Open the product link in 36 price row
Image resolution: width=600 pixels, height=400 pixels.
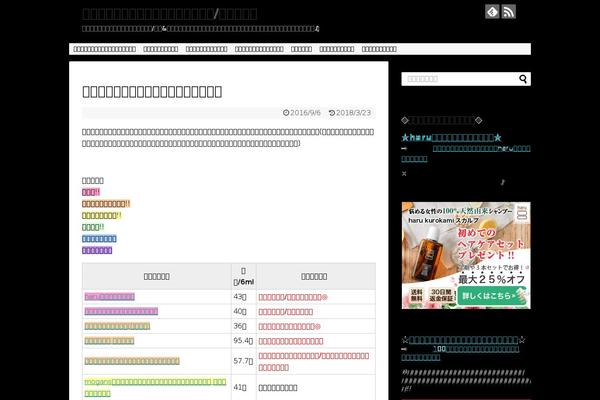[117, 326]
